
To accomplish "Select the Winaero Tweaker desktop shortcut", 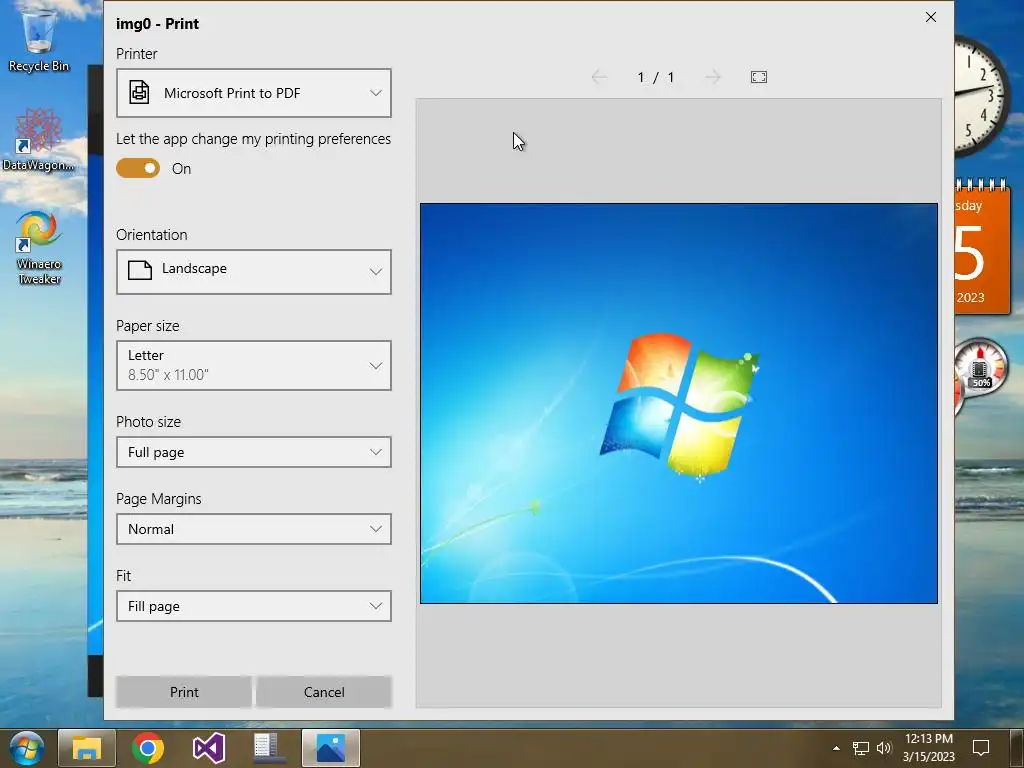I will click(39, 248).
